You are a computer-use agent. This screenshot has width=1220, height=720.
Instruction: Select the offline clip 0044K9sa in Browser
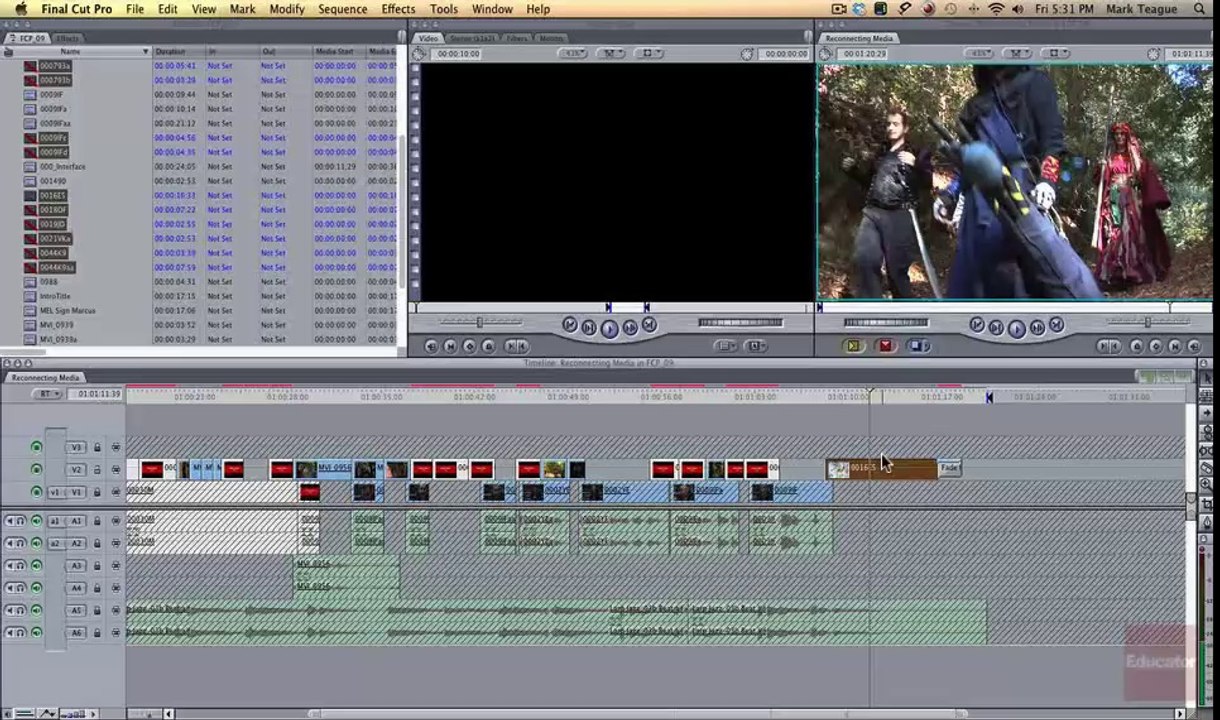coord(57,268)
